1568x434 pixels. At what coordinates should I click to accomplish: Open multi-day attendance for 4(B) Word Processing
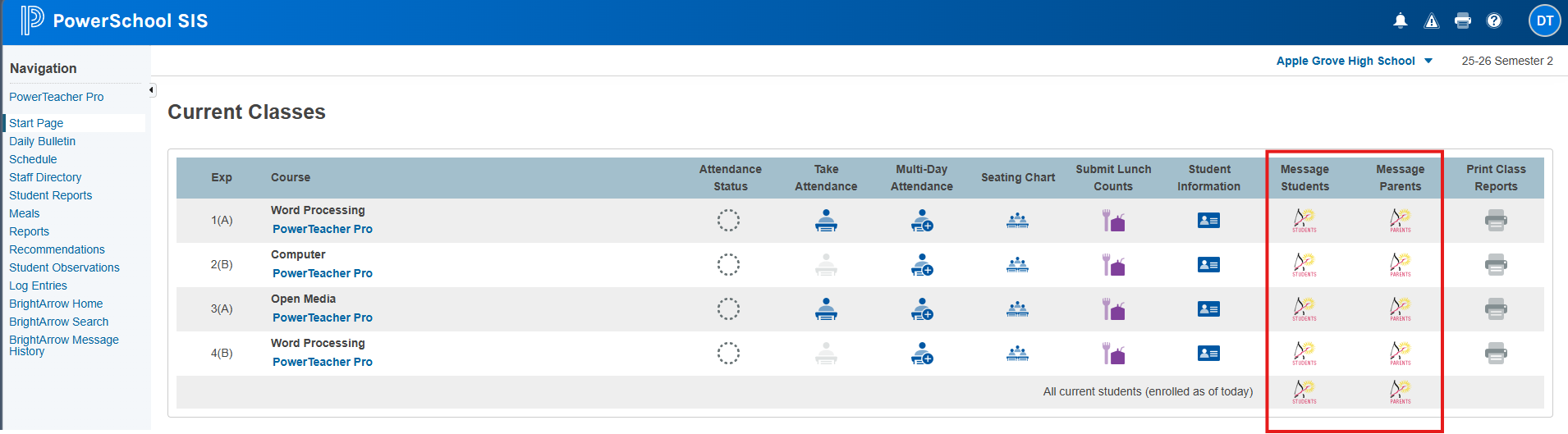[922, 354]
